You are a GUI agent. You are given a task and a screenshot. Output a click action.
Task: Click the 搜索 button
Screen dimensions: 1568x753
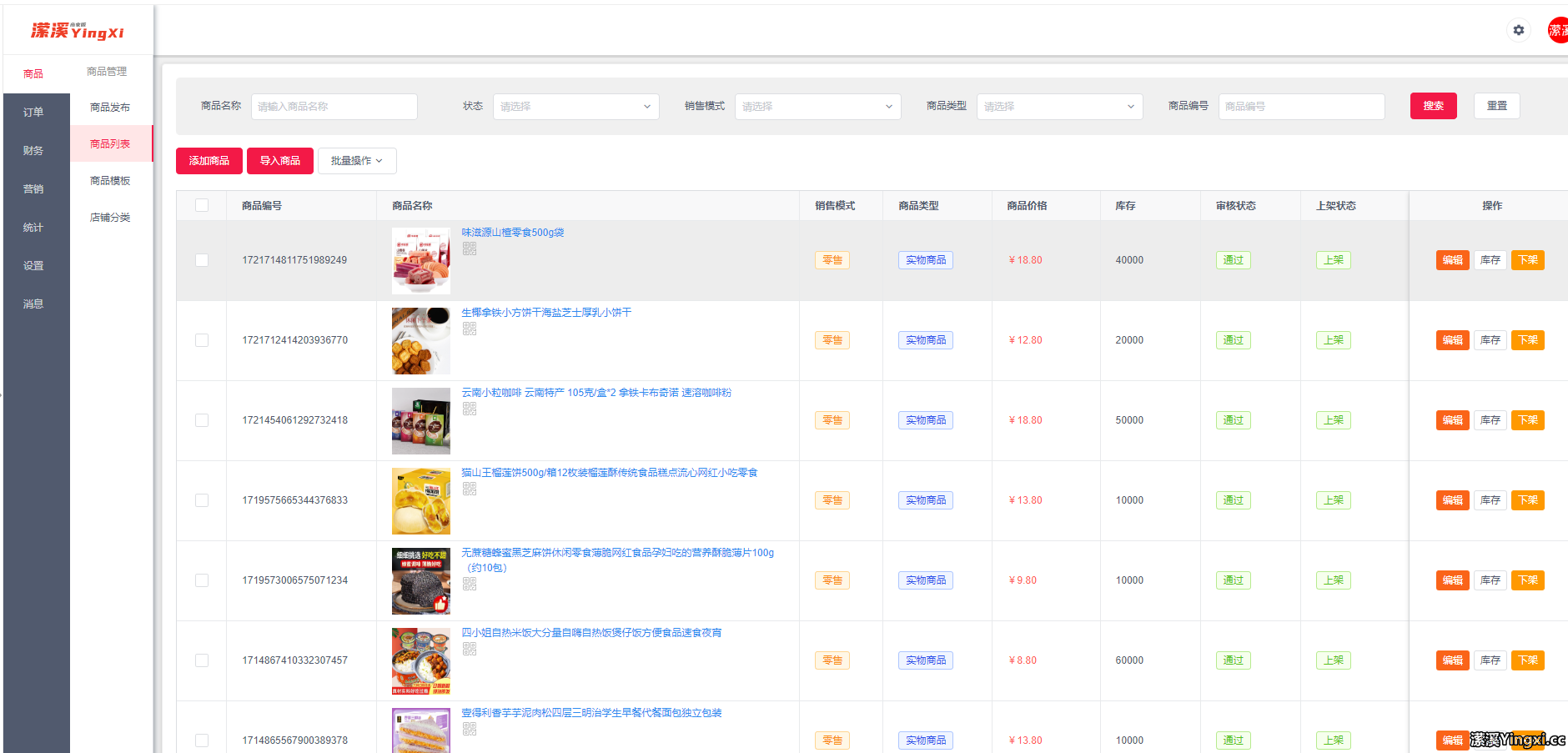(1433, 106)
